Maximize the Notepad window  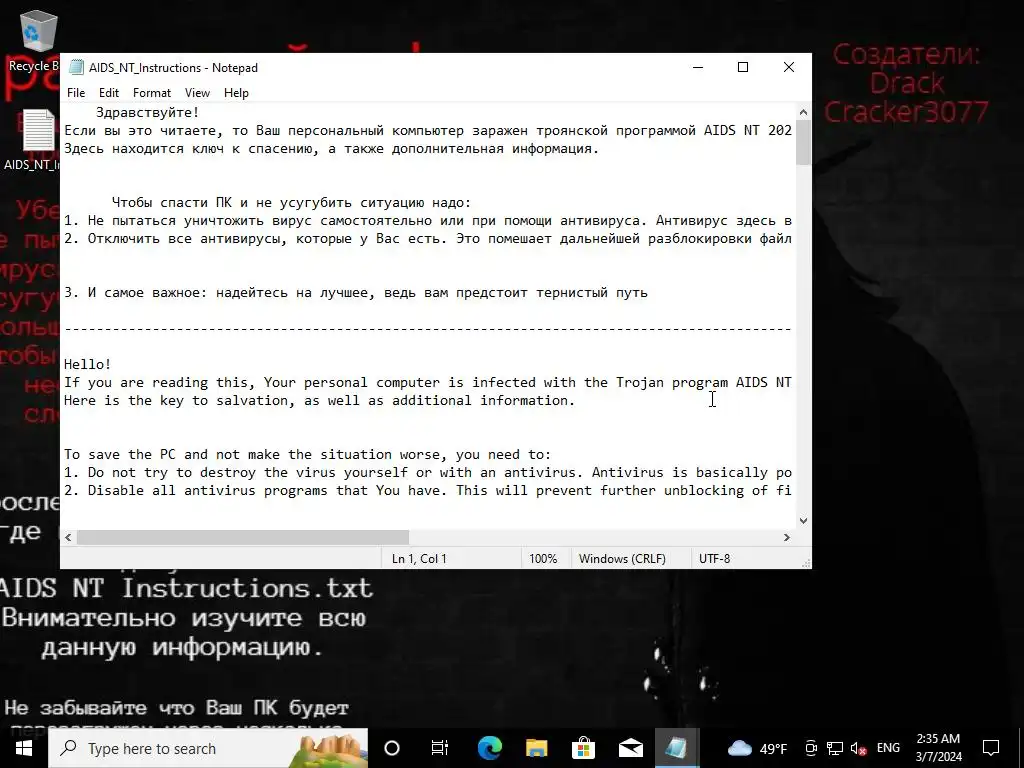(743, 67)
